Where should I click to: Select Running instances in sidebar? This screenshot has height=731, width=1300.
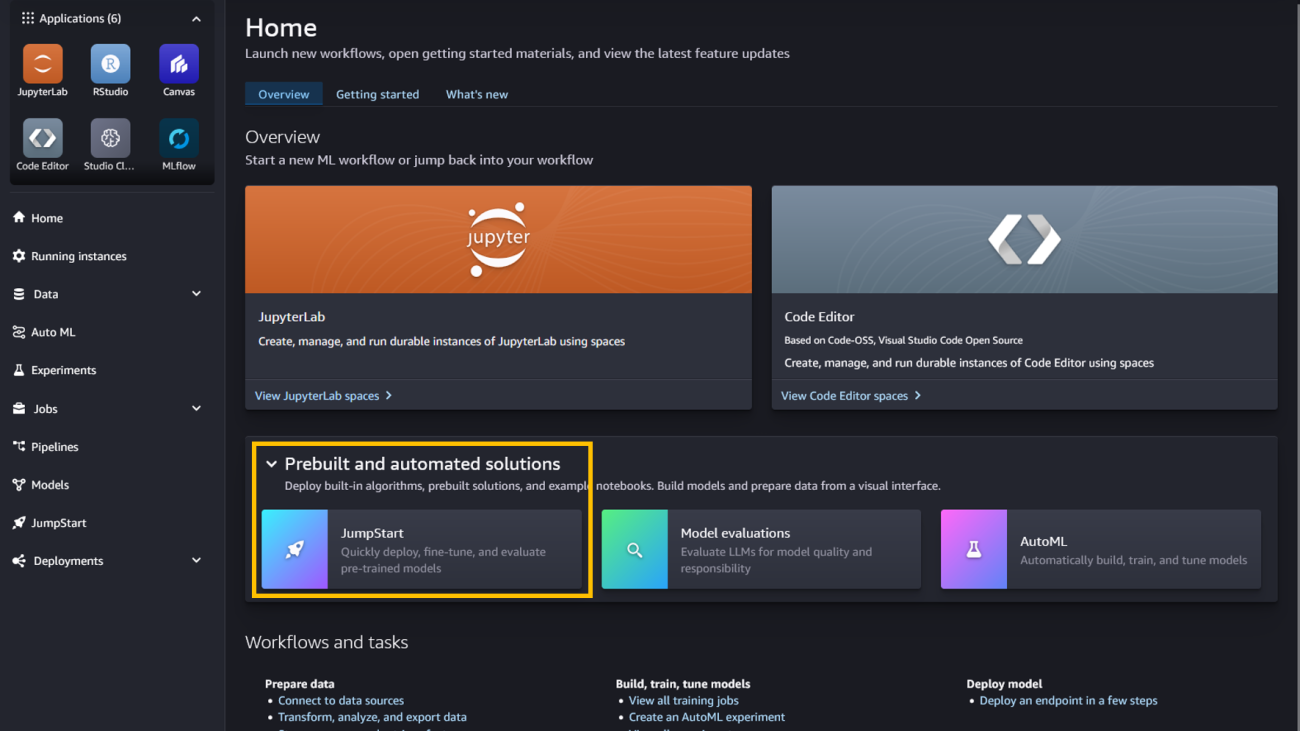click(x=79, y=256)
